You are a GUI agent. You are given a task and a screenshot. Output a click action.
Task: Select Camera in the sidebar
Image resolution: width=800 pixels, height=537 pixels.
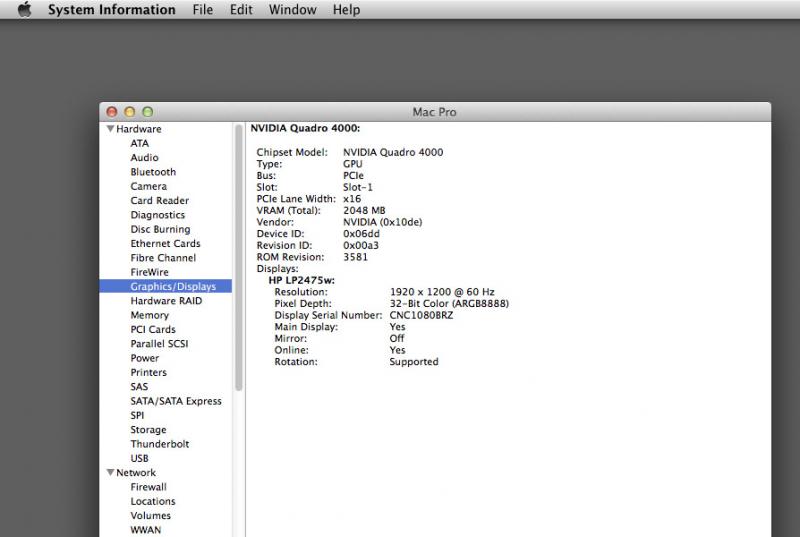[148, 186]
